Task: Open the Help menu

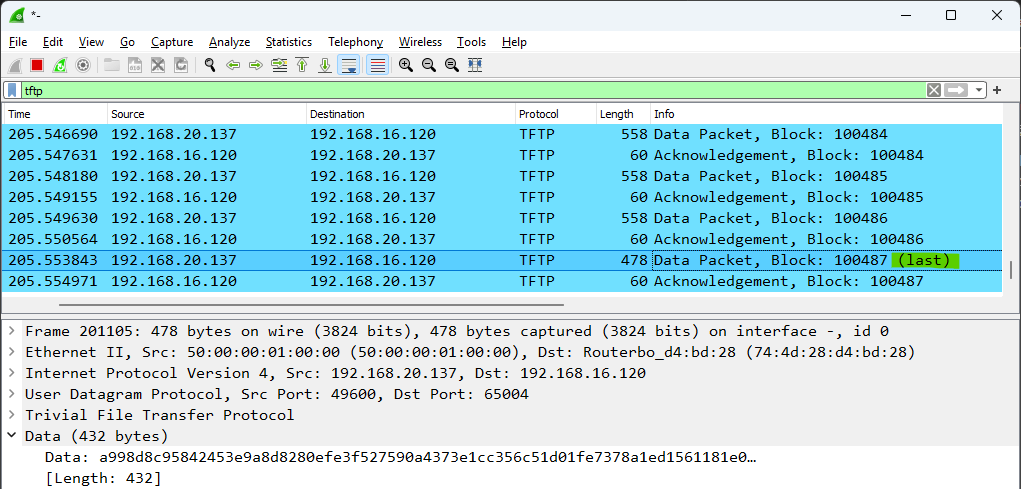Action: (x=514, y=42)
